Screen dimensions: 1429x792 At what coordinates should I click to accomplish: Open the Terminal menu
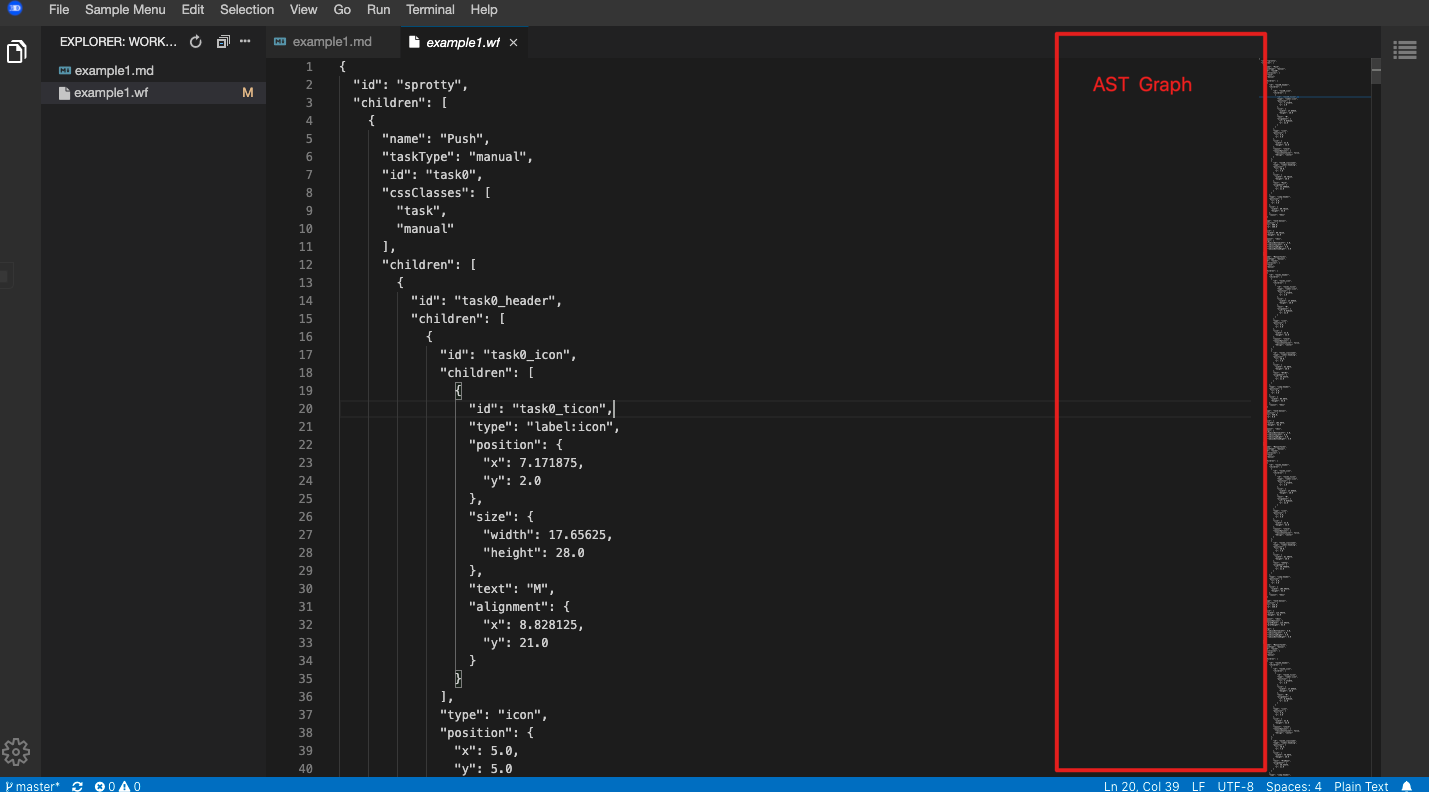coord(430,9)
